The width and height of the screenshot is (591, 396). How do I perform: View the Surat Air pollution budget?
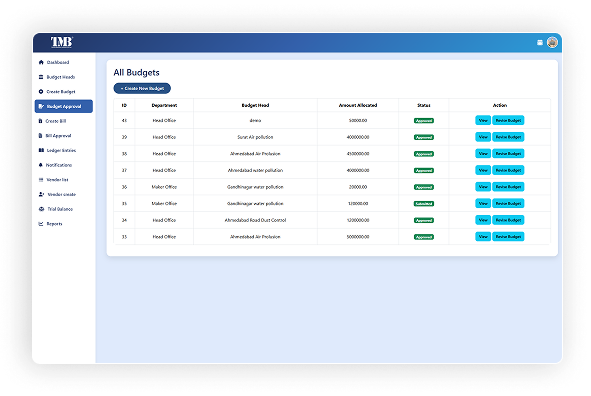(483, 137)
